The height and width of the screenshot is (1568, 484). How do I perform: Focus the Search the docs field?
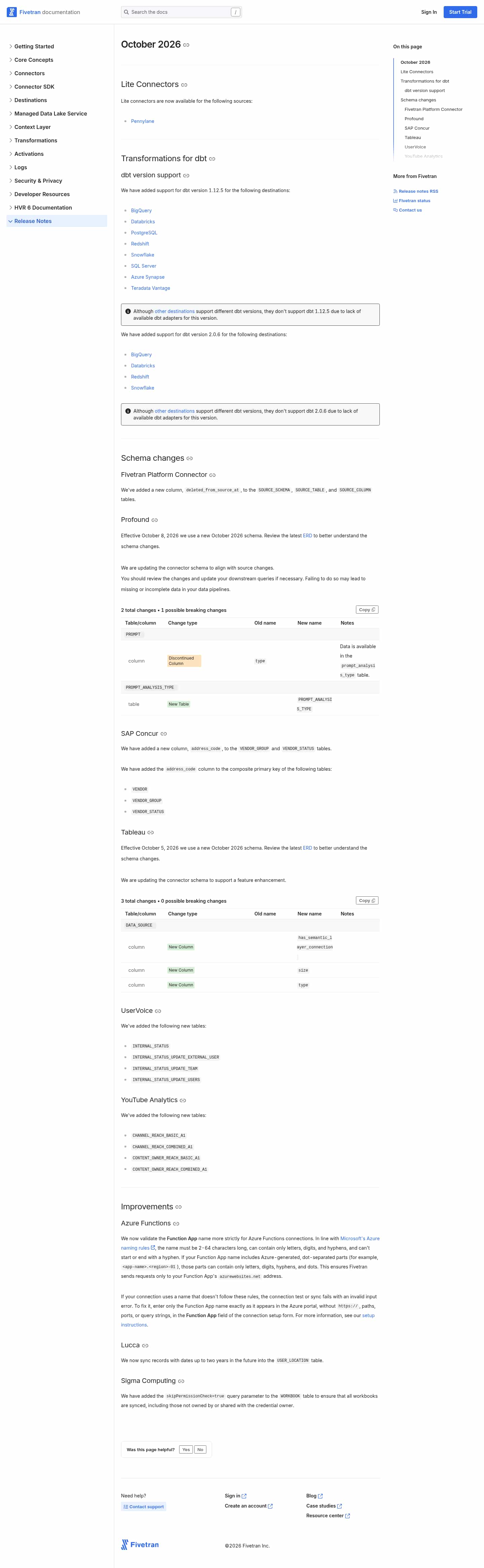182,12
